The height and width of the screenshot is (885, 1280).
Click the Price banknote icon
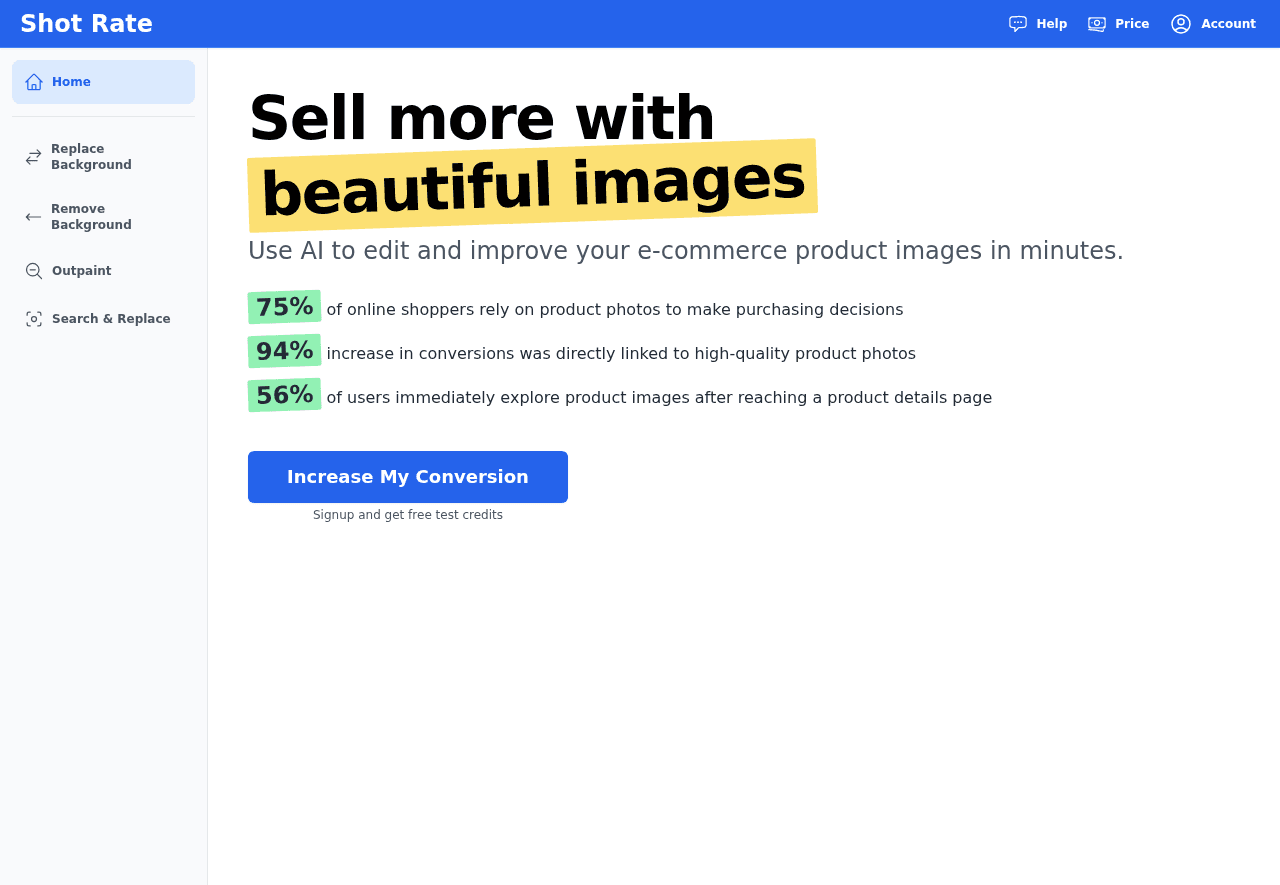click(1097, 24)
